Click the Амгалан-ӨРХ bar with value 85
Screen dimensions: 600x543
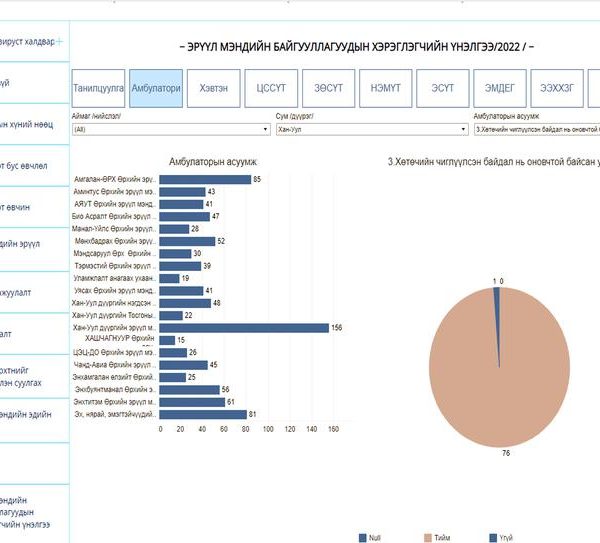pyautogui.click(x=205, y=179)
